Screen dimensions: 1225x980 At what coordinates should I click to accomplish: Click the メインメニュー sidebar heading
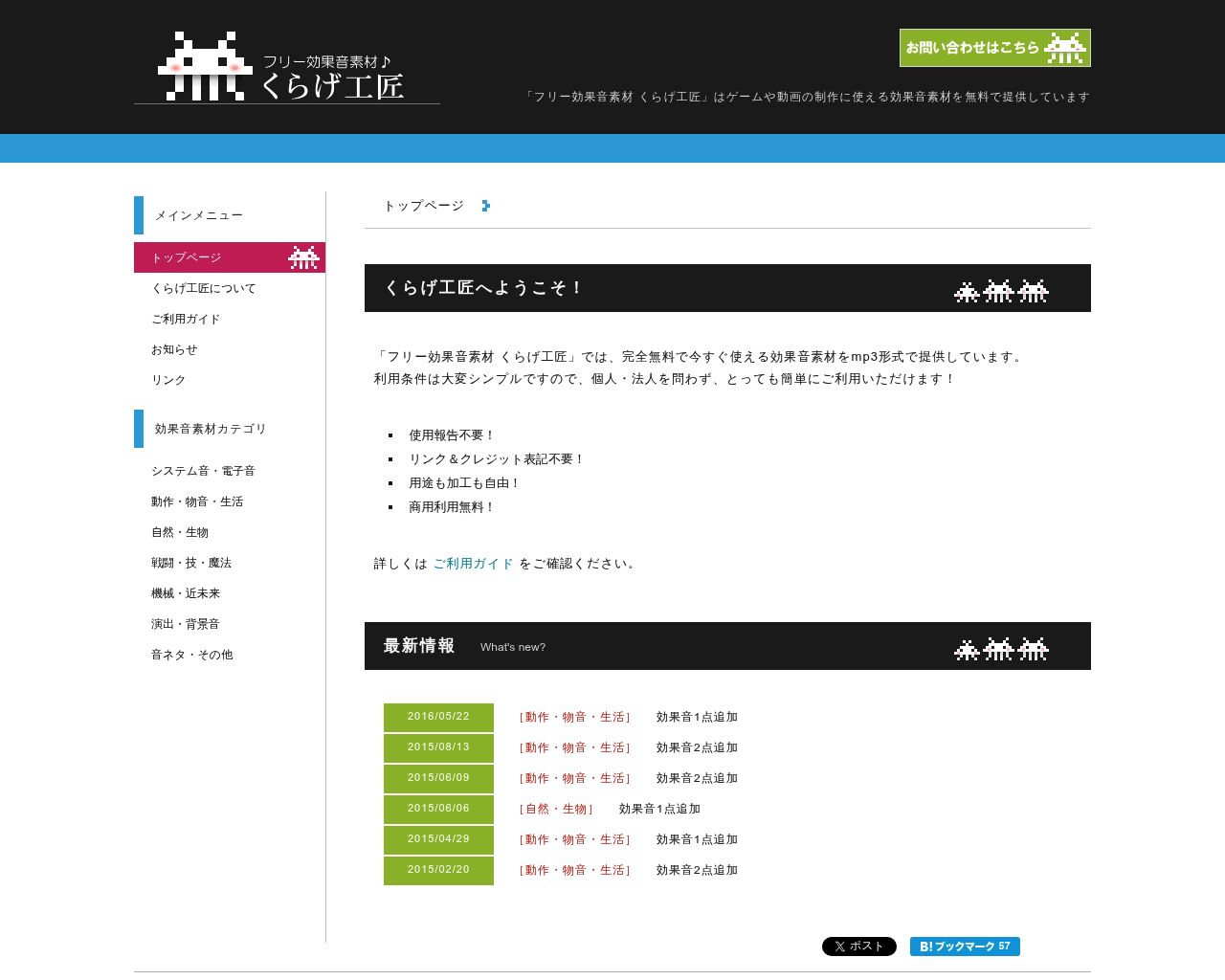pyautogui.click(x=199, y=215)
